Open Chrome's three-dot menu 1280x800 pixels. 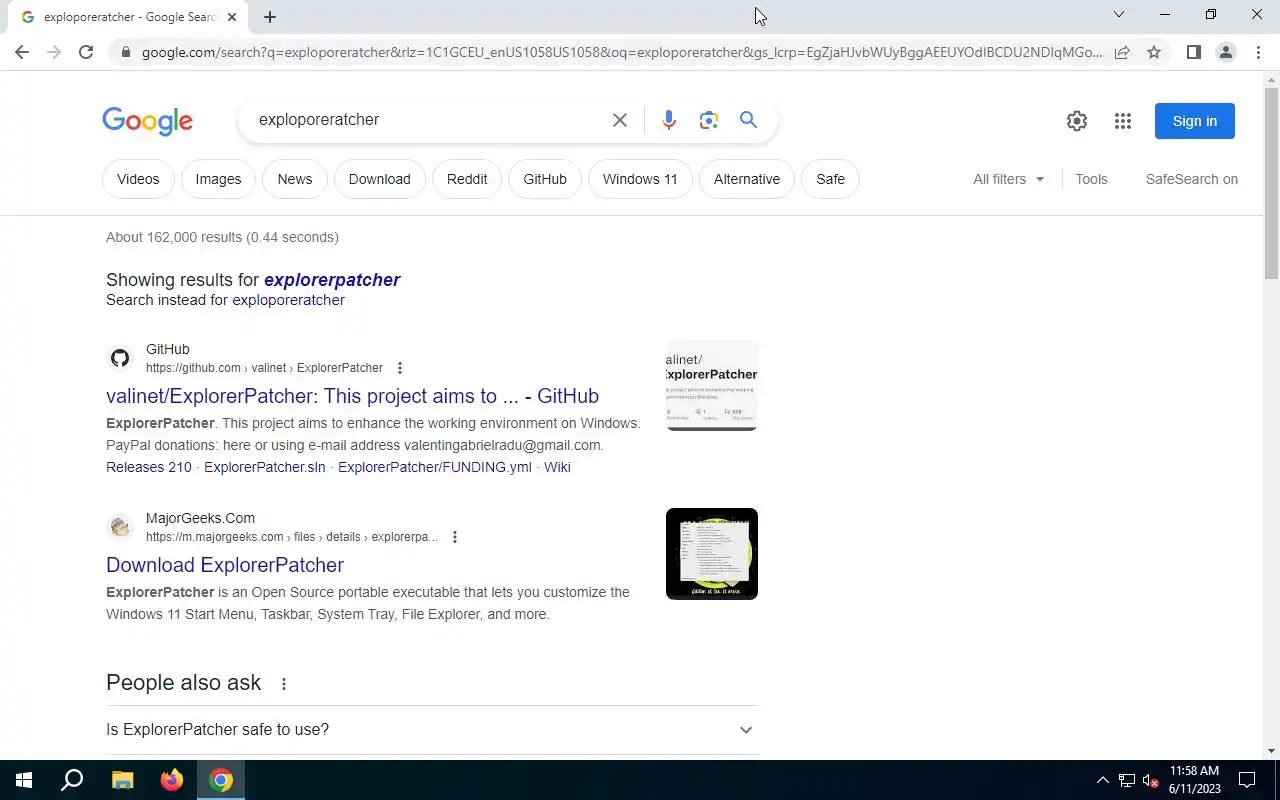point(1258,52)
